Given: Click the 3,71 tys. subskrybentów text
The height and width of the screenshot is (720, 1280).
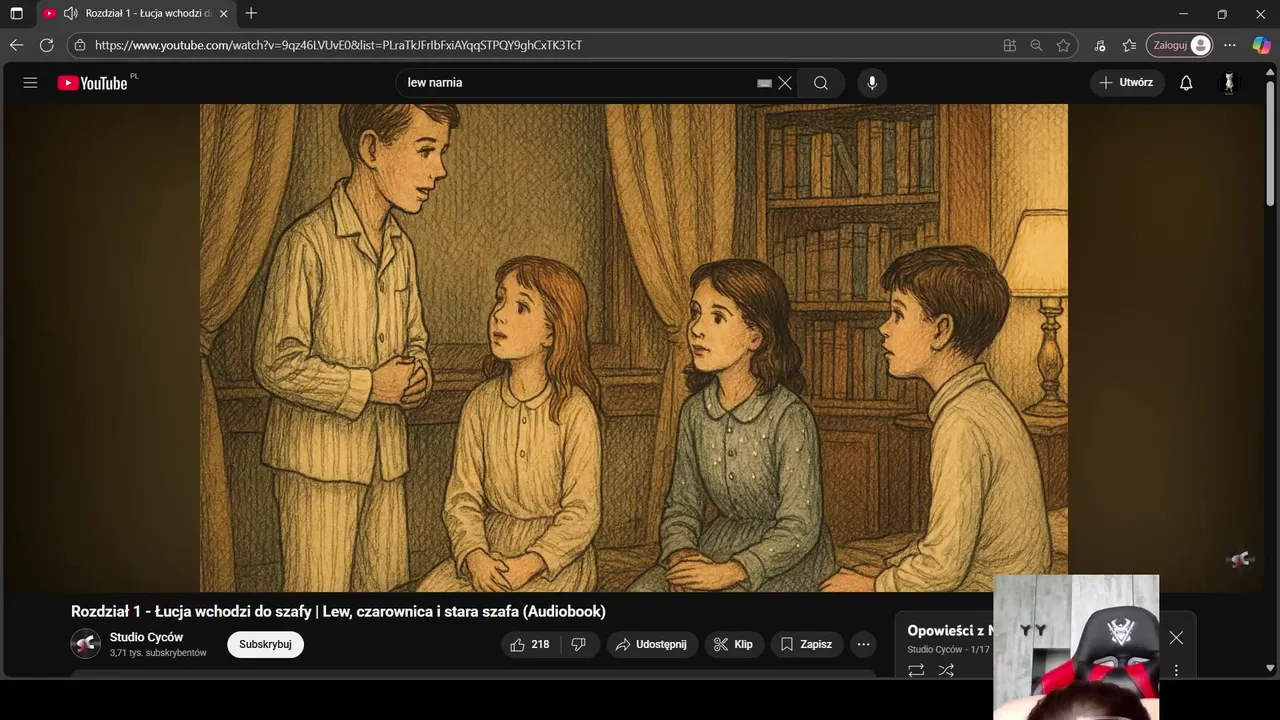Looking at the screenshot, I should pos(158,653).
